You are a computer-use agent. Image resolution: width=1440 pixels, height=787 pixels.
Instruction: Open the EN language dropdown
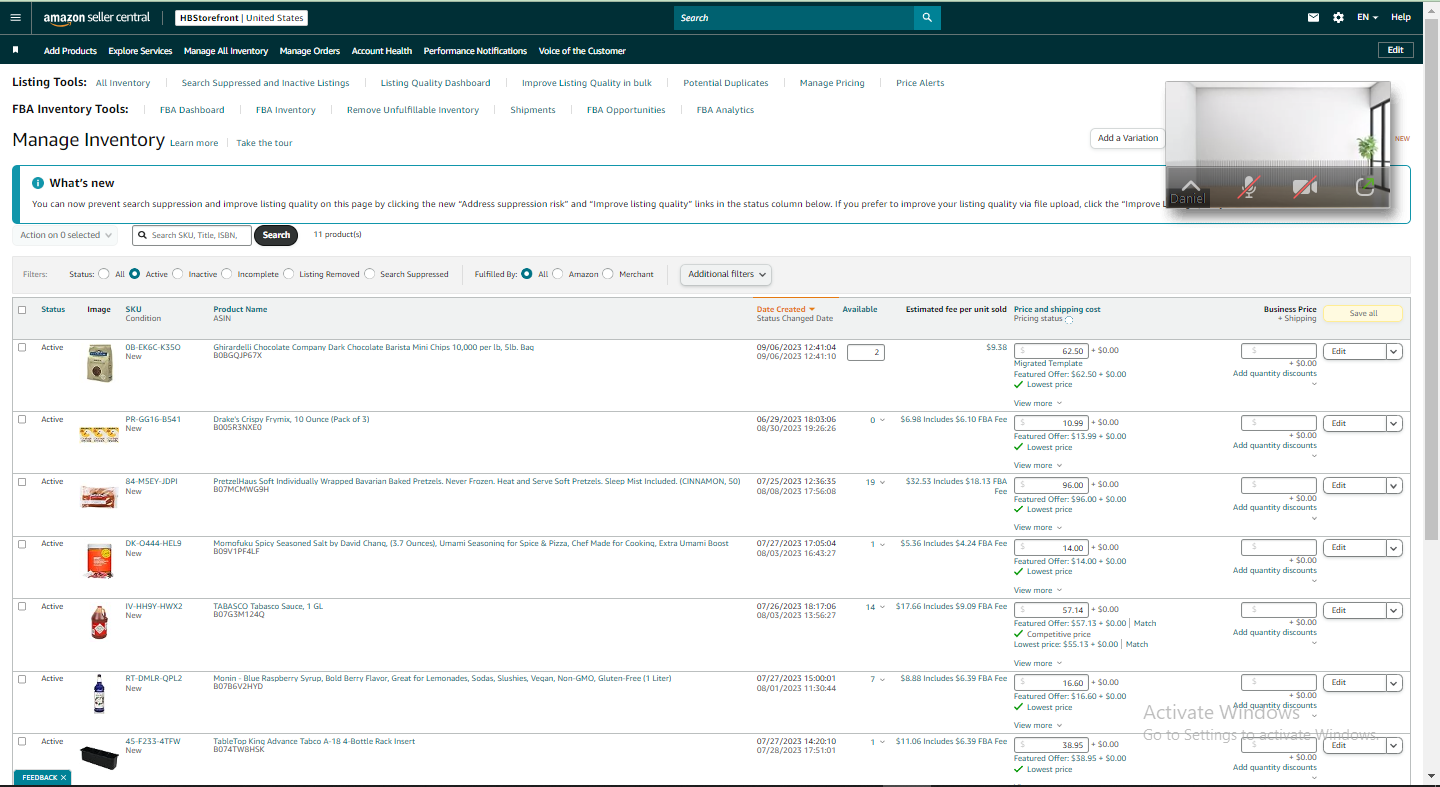[1367, 17]
